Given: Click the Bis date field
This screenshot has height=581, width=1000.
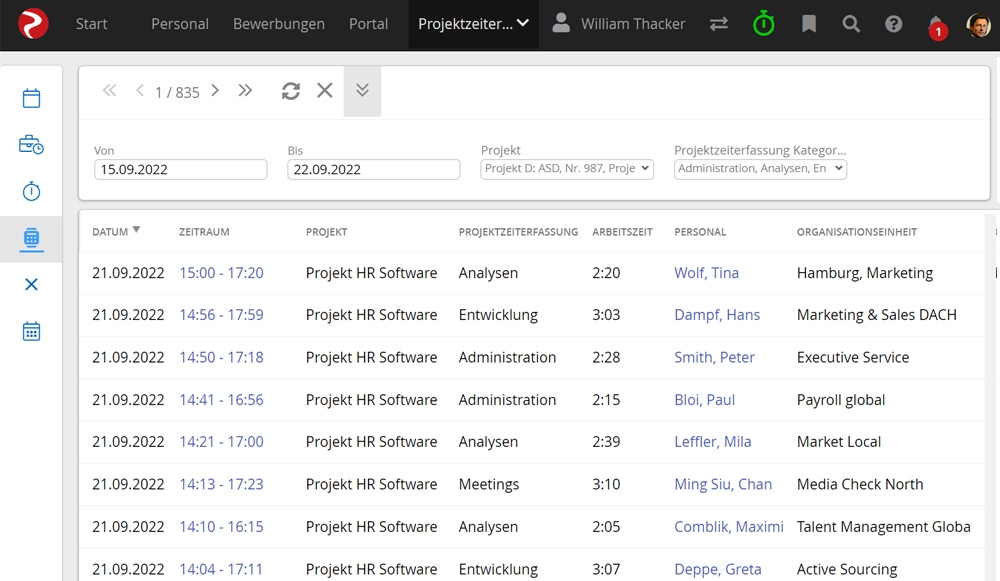Looking at the screenshot, I should 374,170.
